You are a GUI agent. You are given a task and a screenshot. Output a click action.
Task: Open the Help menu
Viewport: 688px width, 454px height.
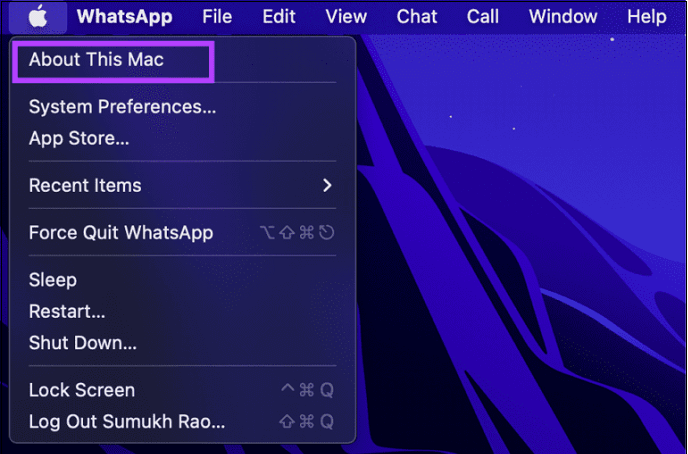click(x=647, y=17)
